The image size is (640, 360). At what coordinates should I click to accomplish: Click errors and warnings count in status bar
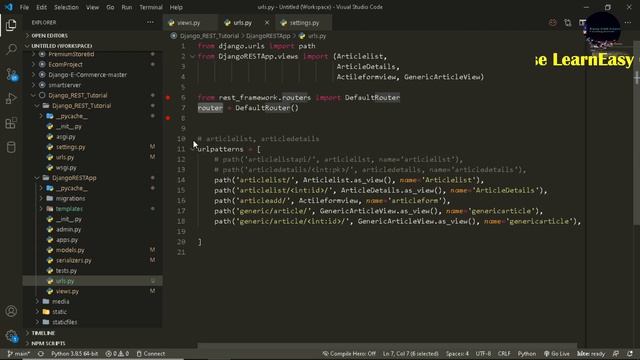pyautogui.click(x=117, y=354)
